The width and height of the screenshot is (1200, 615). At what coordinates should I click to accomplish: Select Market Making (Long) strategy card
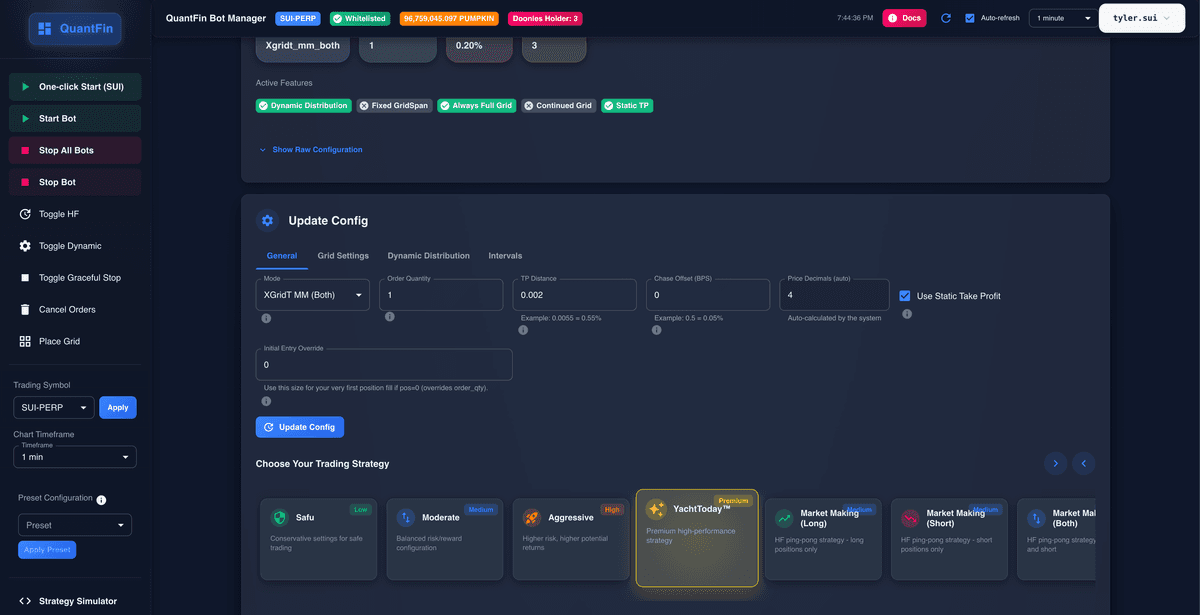(x=823, y=539)
